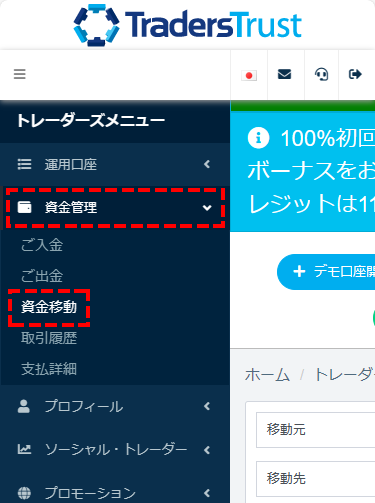Open the envelope messages icon
Image resolution: width=375 pixels, height=503 pixels.
284,74
